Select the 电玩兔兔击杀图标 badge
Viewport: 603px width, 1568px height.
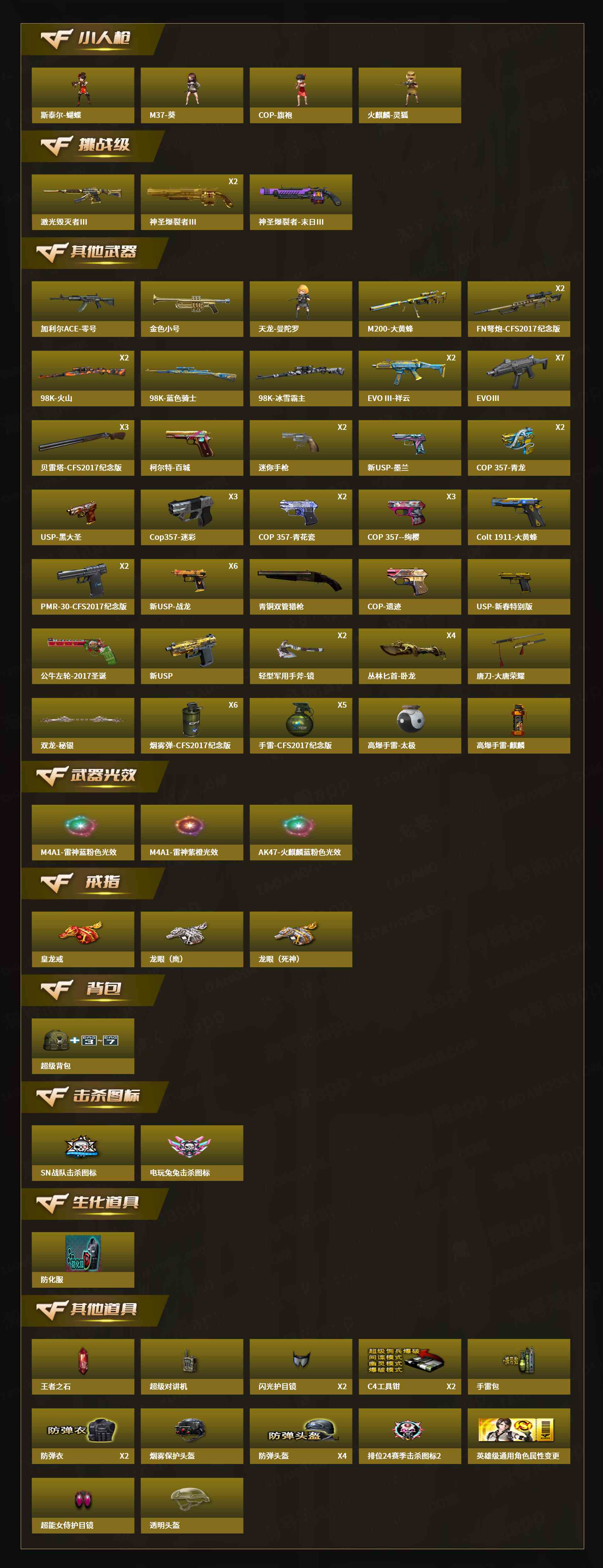(x=192, y=1153)
